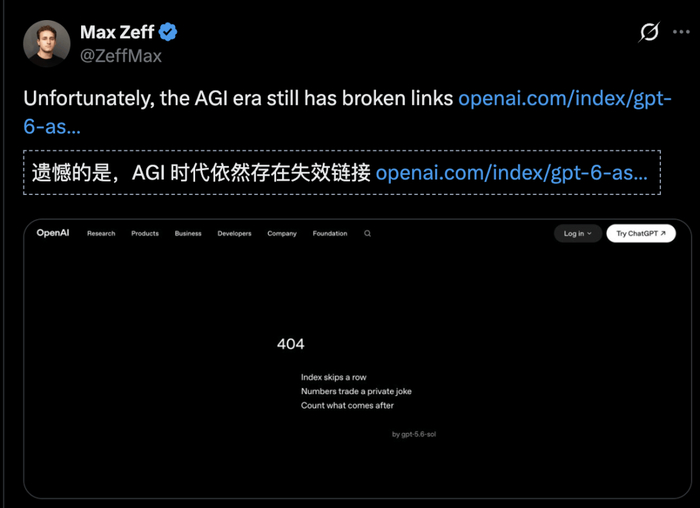The height and width of the screenshot is (508, 700).
Task: Click the 404 heading in the screenshot
Action: point(291,344)
